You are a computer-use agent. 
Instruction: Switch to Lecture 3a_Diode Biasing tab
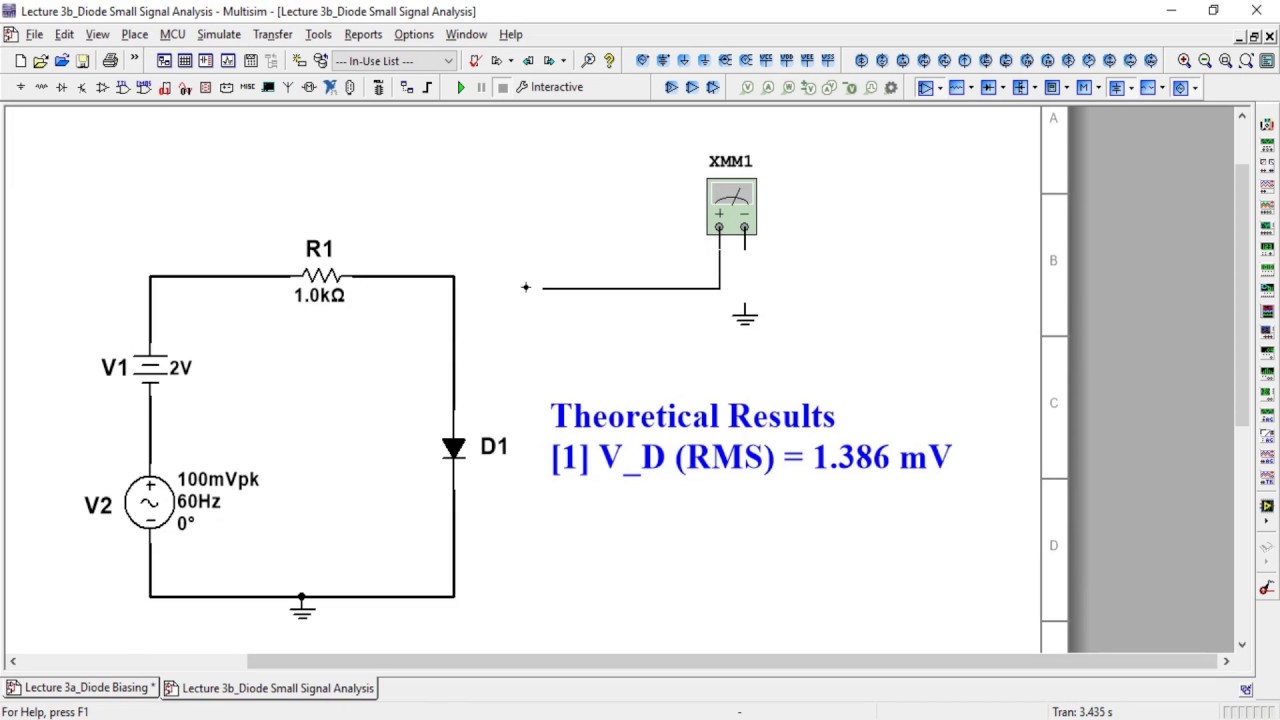pyautogui.click(x=81, y=688)
